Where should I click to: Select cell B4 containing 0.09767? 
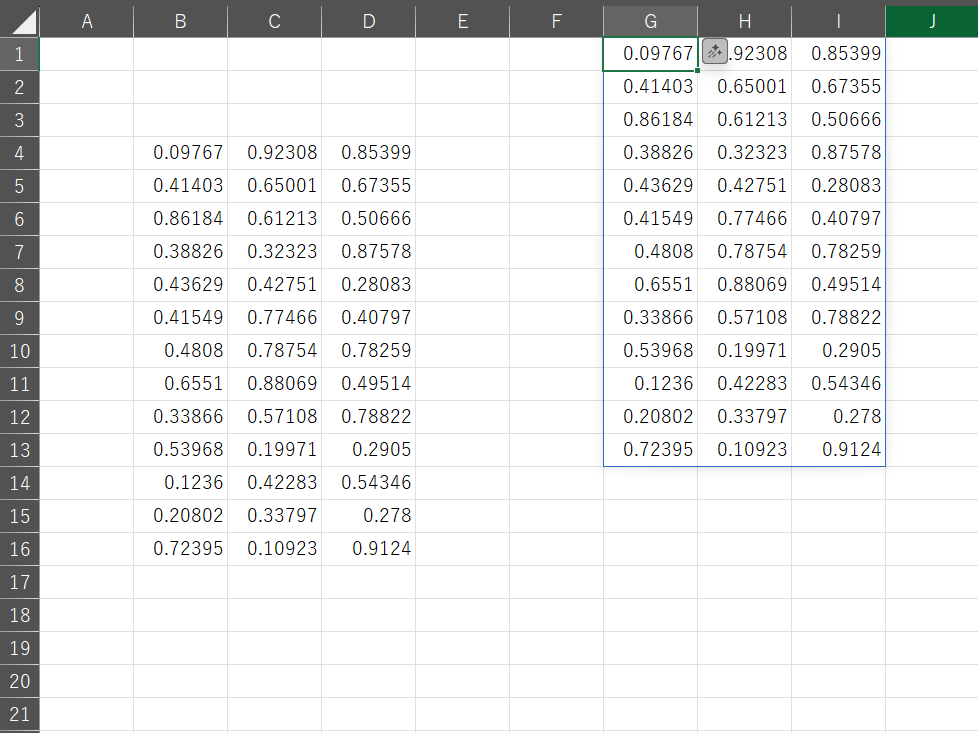[181, 153]
